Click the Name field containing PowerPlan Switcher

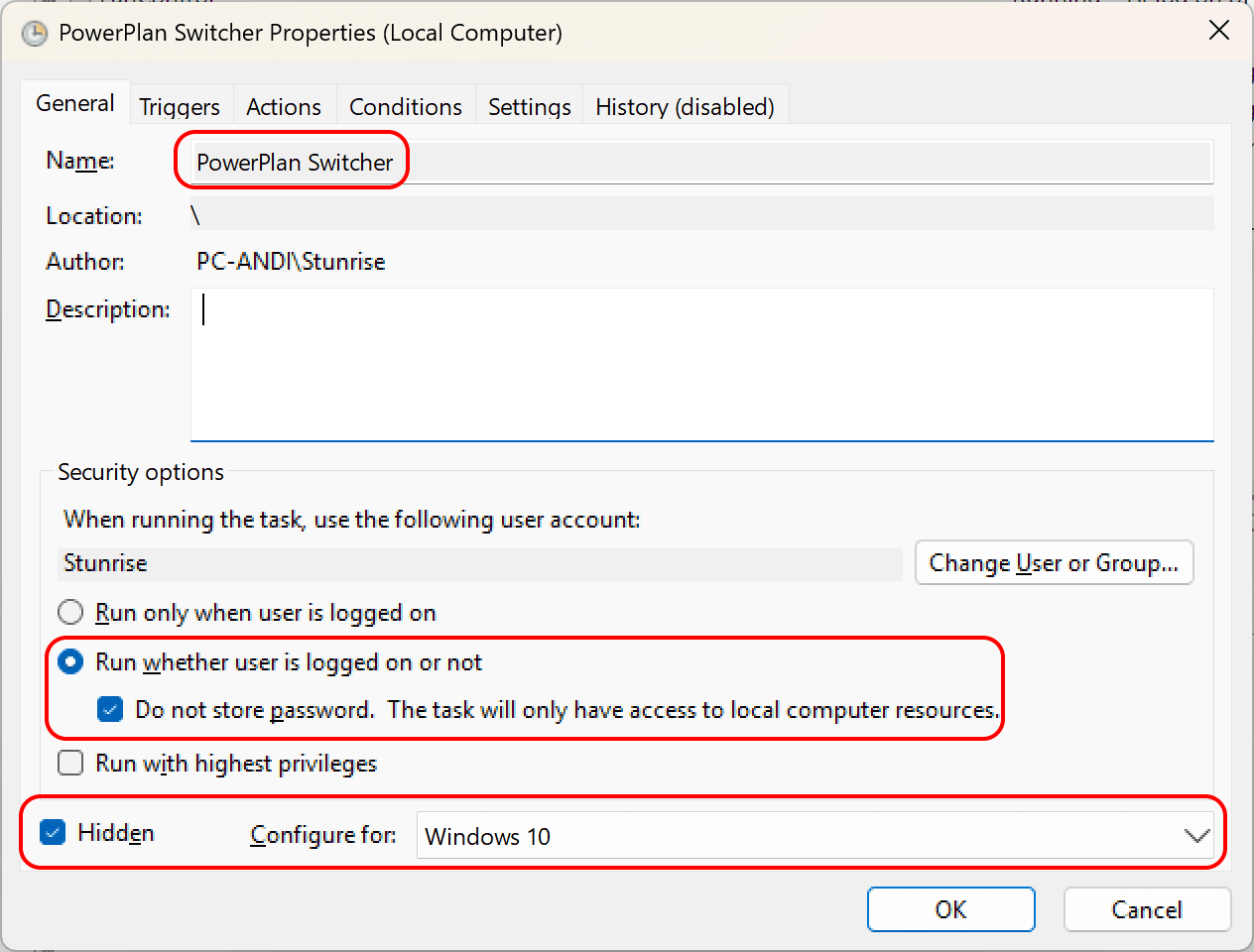[701, 163]
